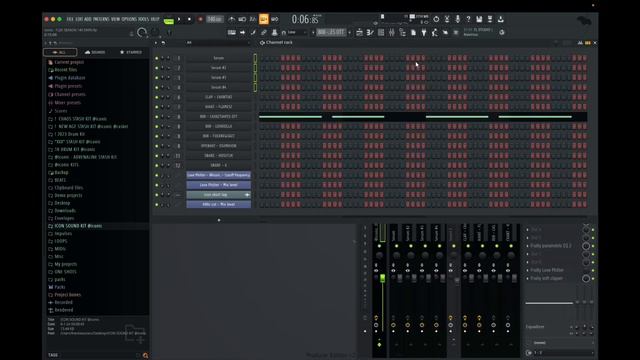Viewport: 640px width, 360px height.
Task: Click the save floppy disk icon
Action: pyautogui.click(x=479, y=19)
